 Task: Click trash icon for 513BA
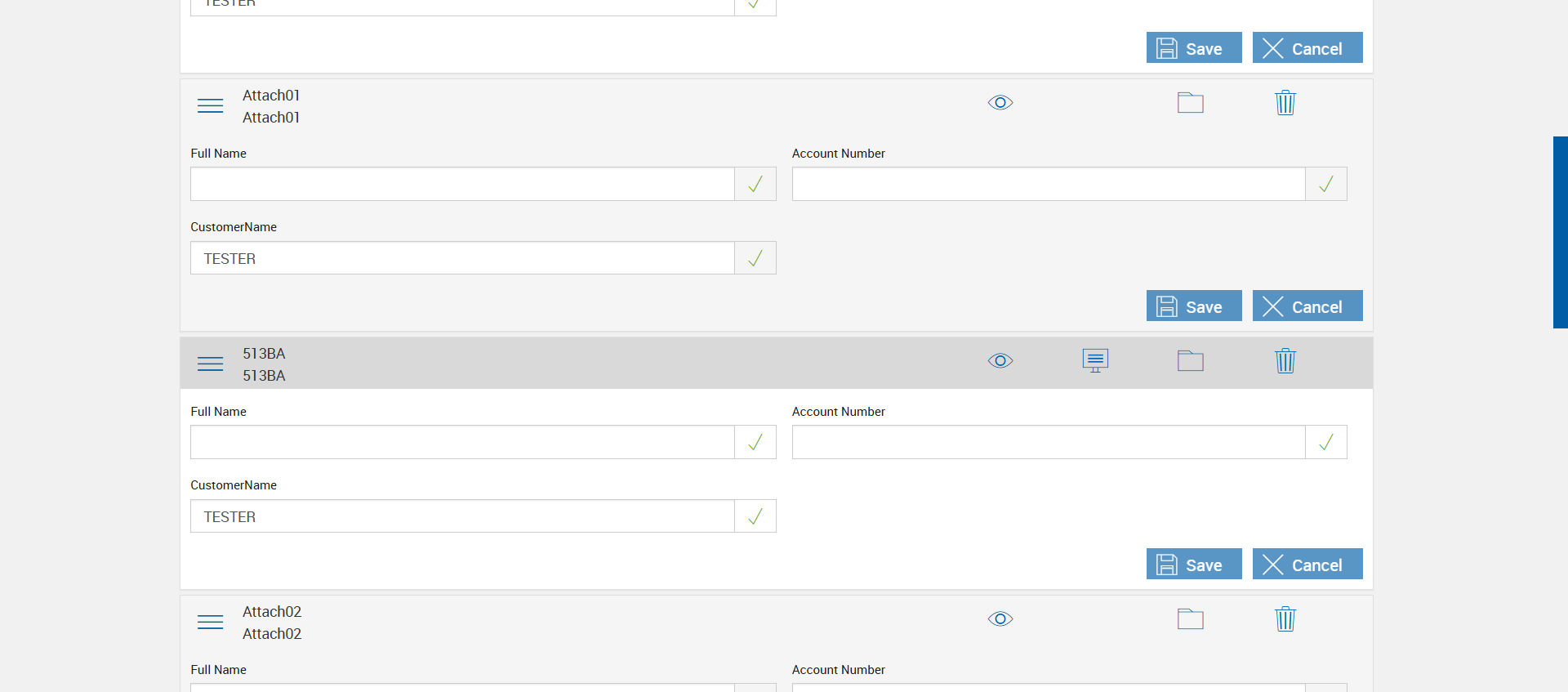point(1285,361)
